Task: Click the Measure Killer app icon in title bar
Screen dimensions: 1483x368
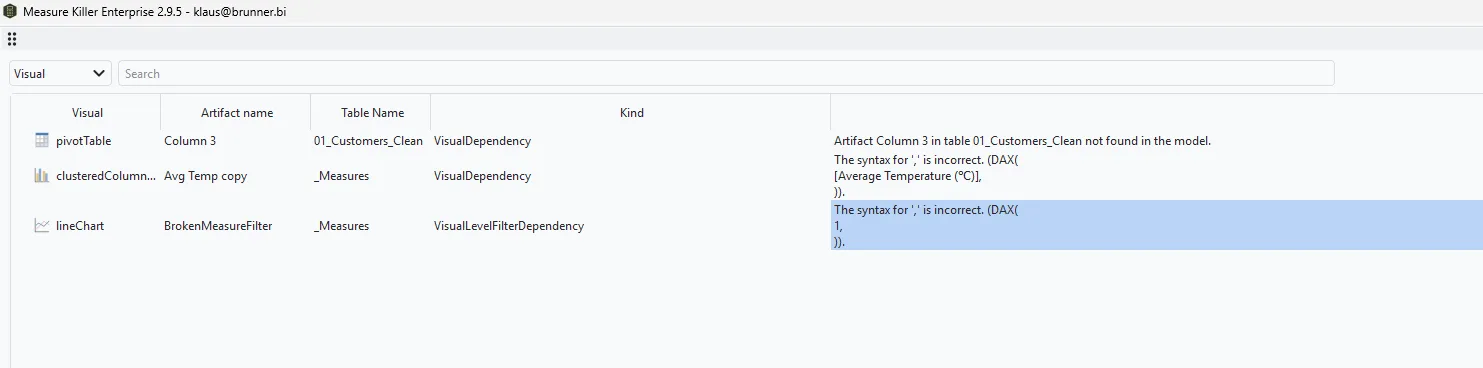Action: click(x=10, y=11)
